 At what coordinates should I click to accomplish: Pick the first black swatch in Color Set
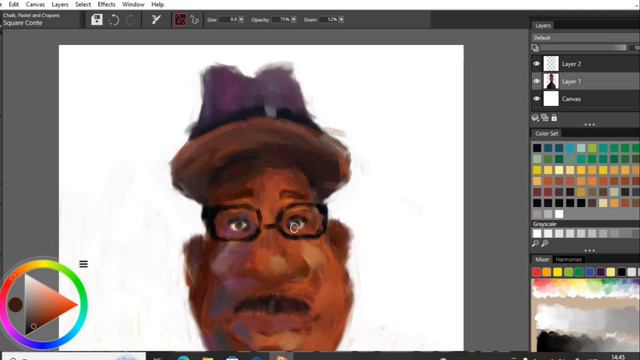point(537,148)
